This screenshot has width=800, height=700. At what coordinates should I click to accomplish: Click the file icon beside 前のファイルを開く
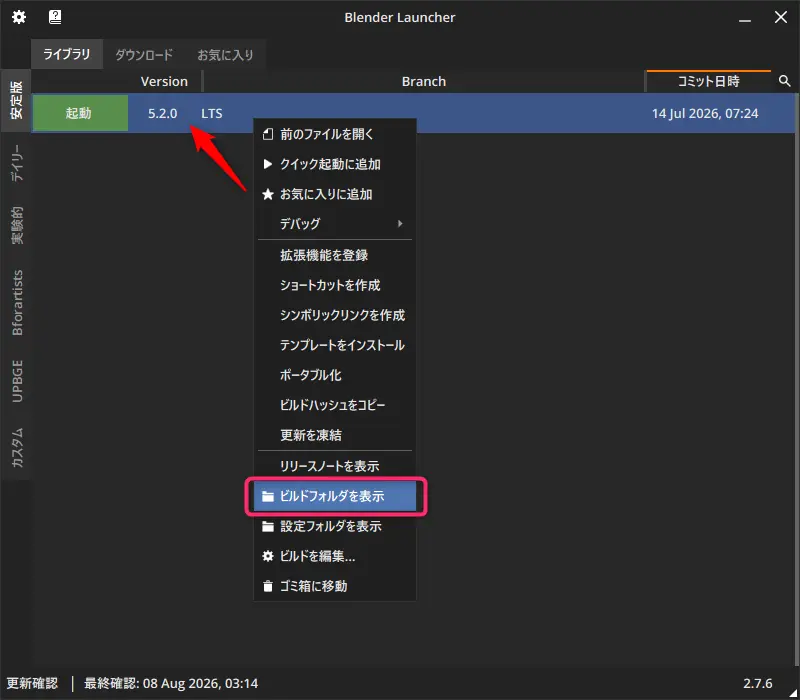coord(267,135)
